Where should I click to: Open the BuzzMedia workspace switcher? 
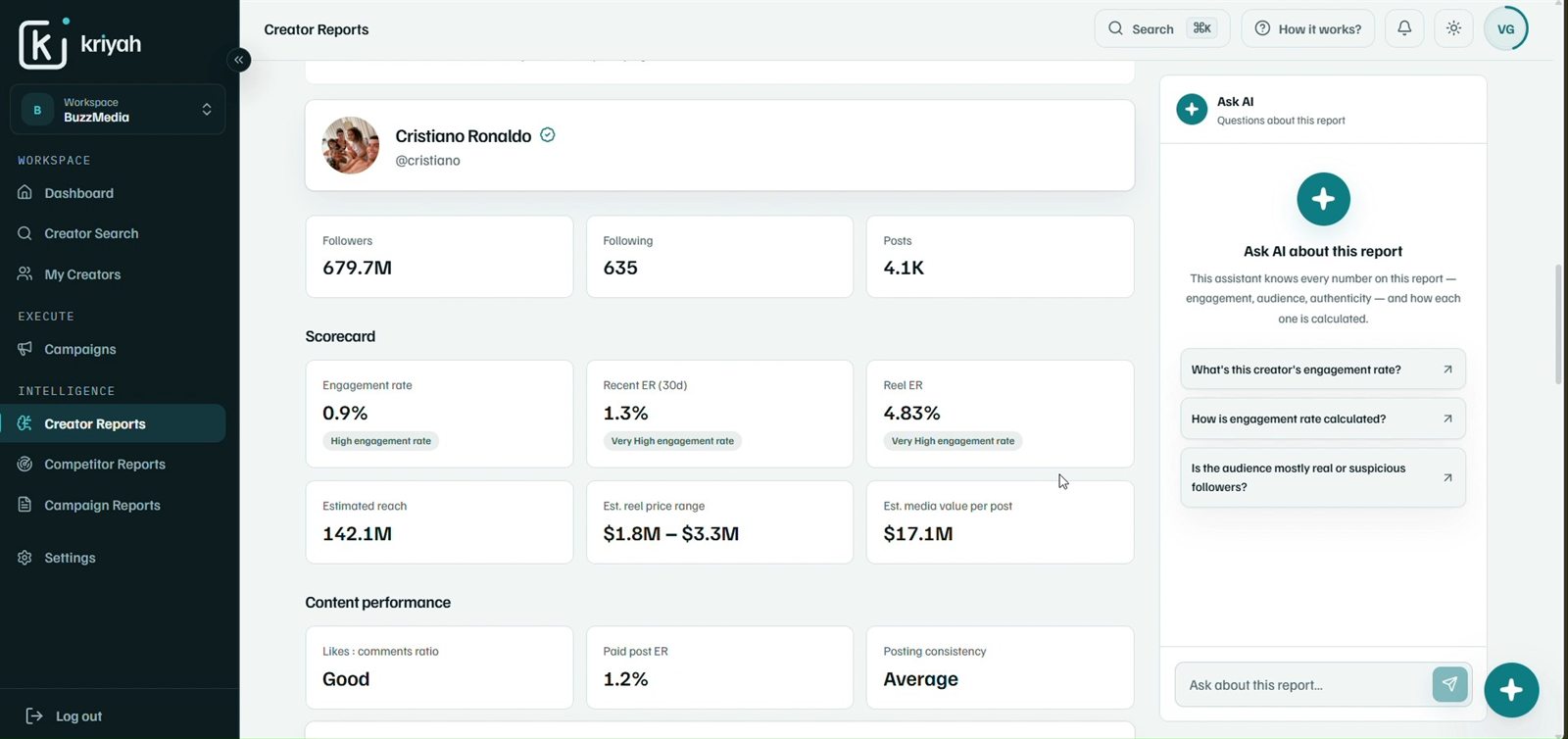(x=118, y=110)
